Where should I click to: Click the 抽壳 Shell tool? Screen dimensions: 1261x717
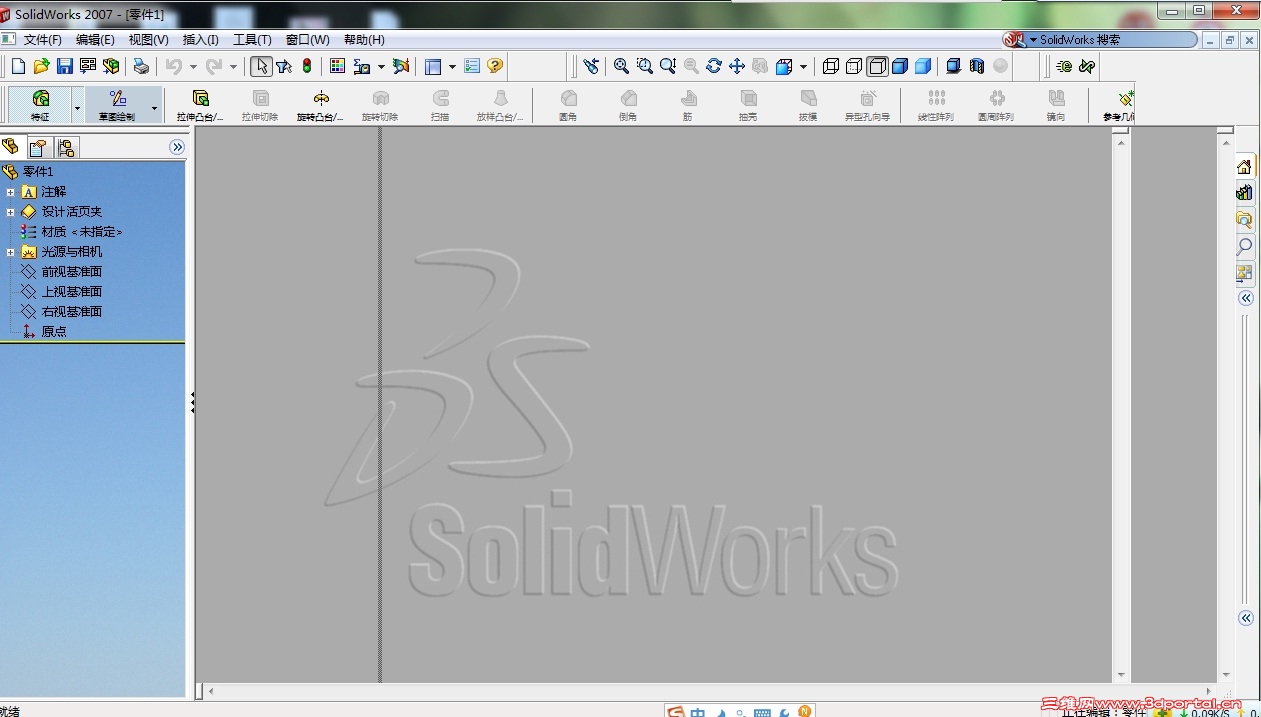pos(748,104)
